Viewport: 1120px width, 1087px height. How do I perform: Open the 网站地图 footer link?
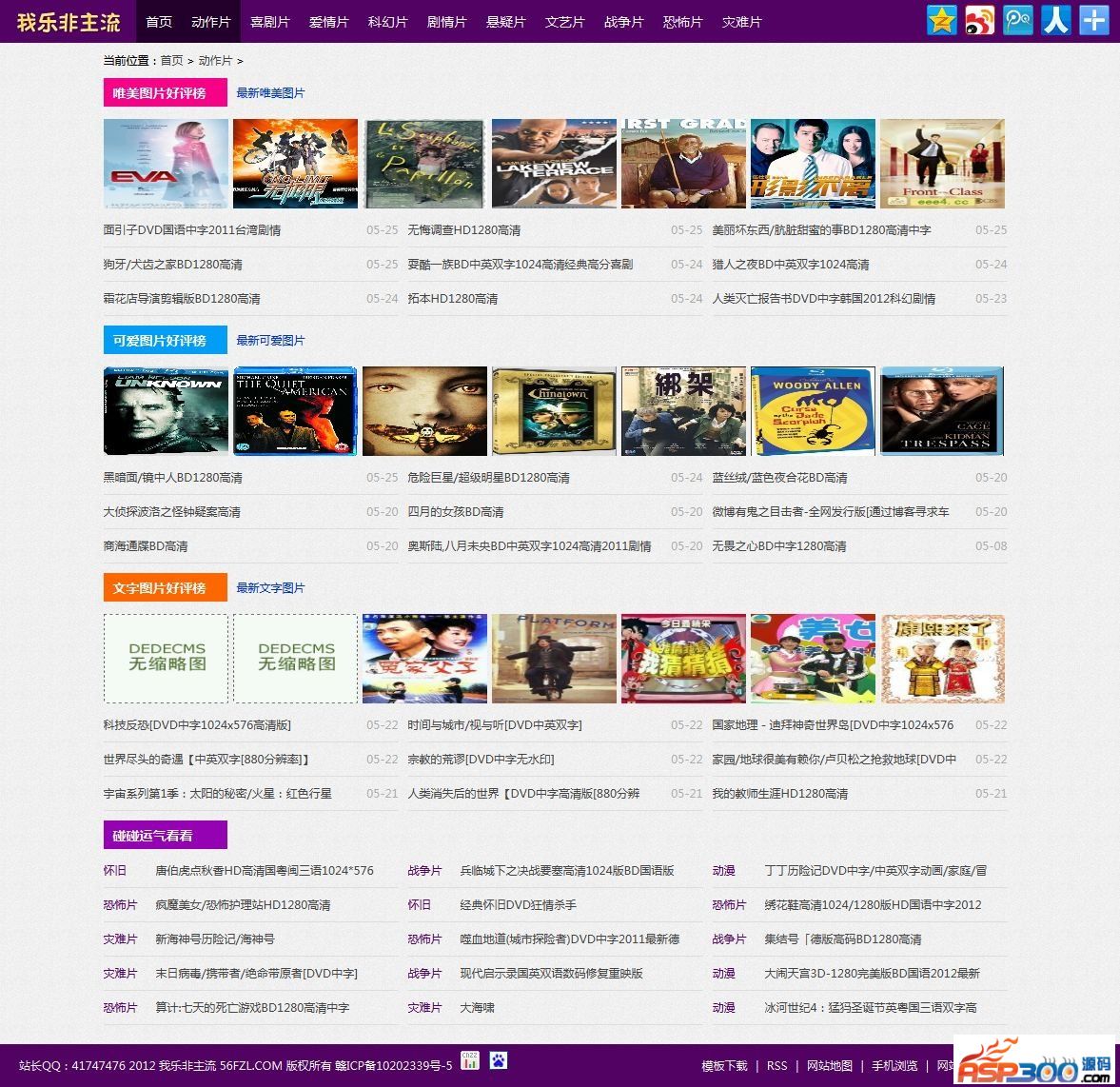[x=829, y=1066]
